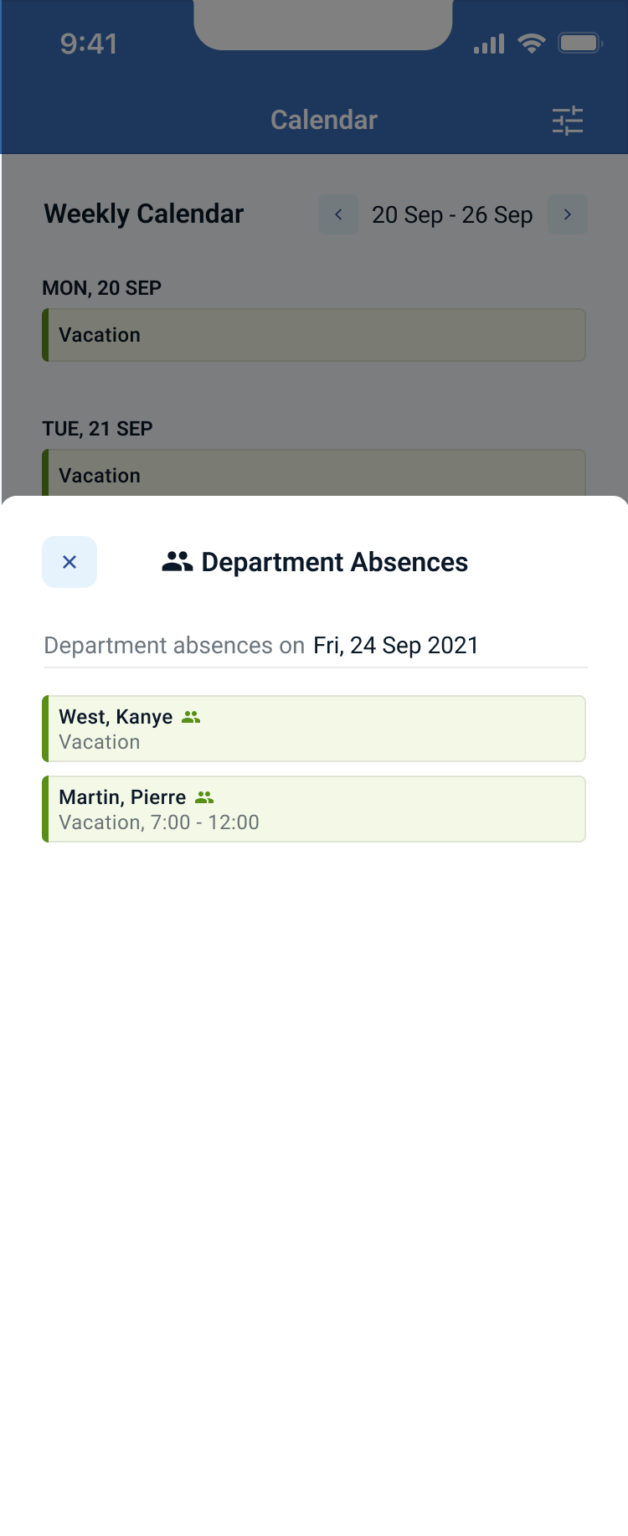This screenshot has width=628, height=1536.
Task: Click the group icon beside Martin, Pierre
Action: click(205, 796)
